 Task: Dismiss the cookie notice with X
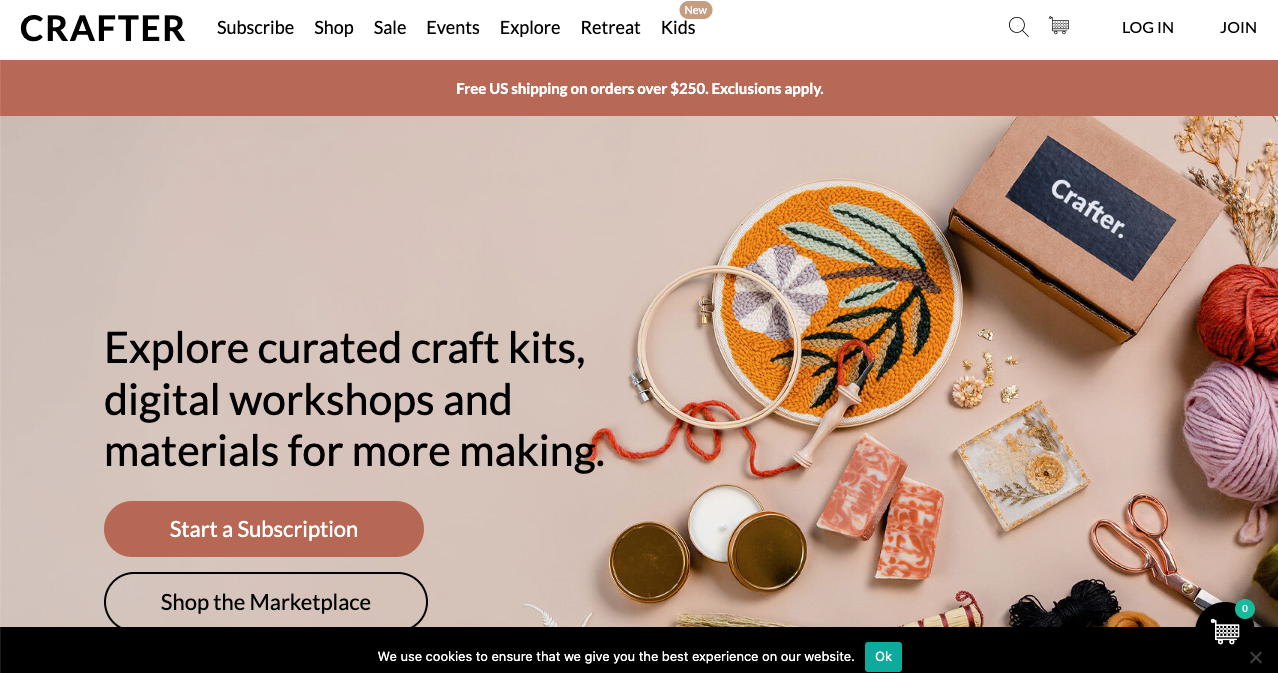click(x=1256, y=657)
